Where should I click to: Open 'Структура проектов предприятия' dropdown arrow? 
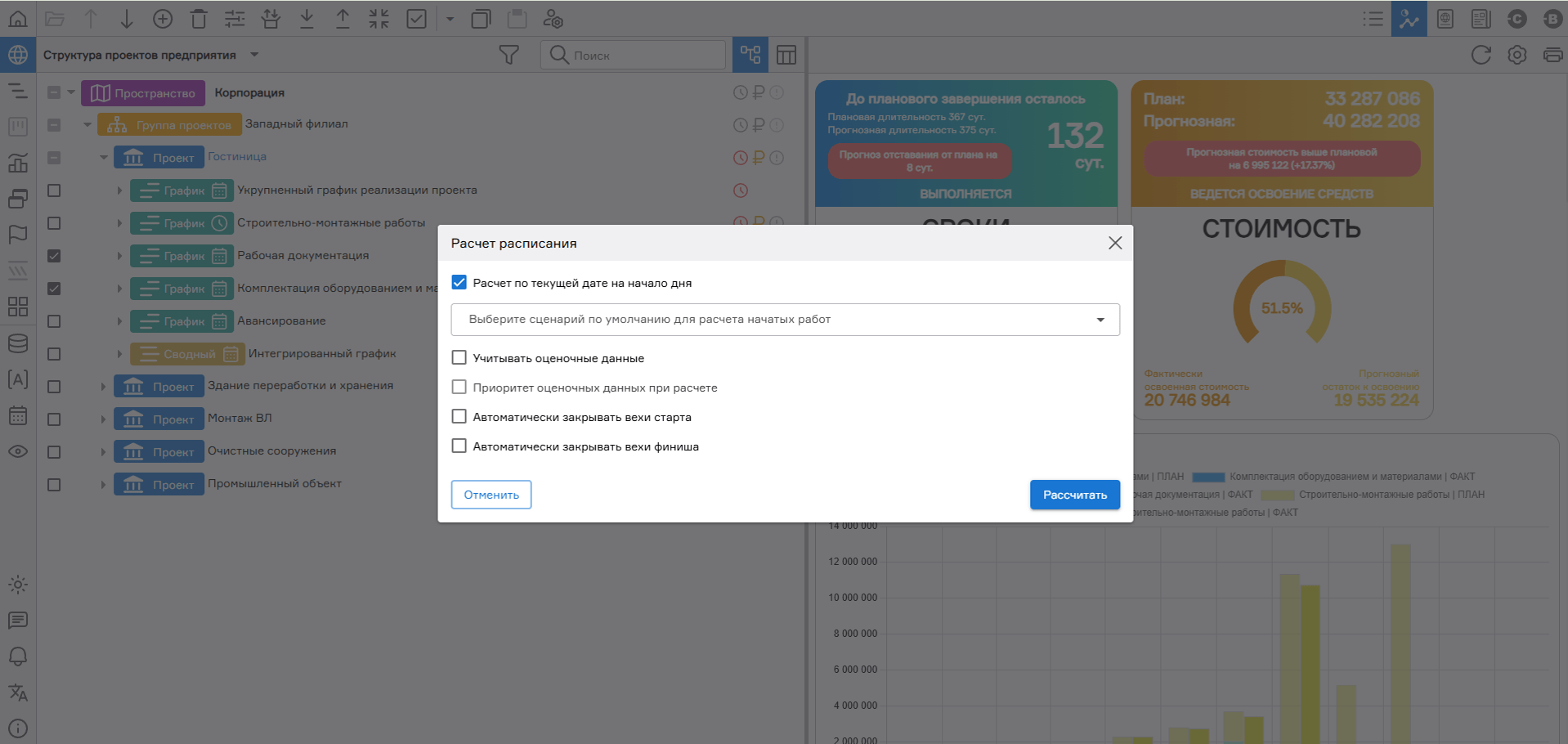254,55
